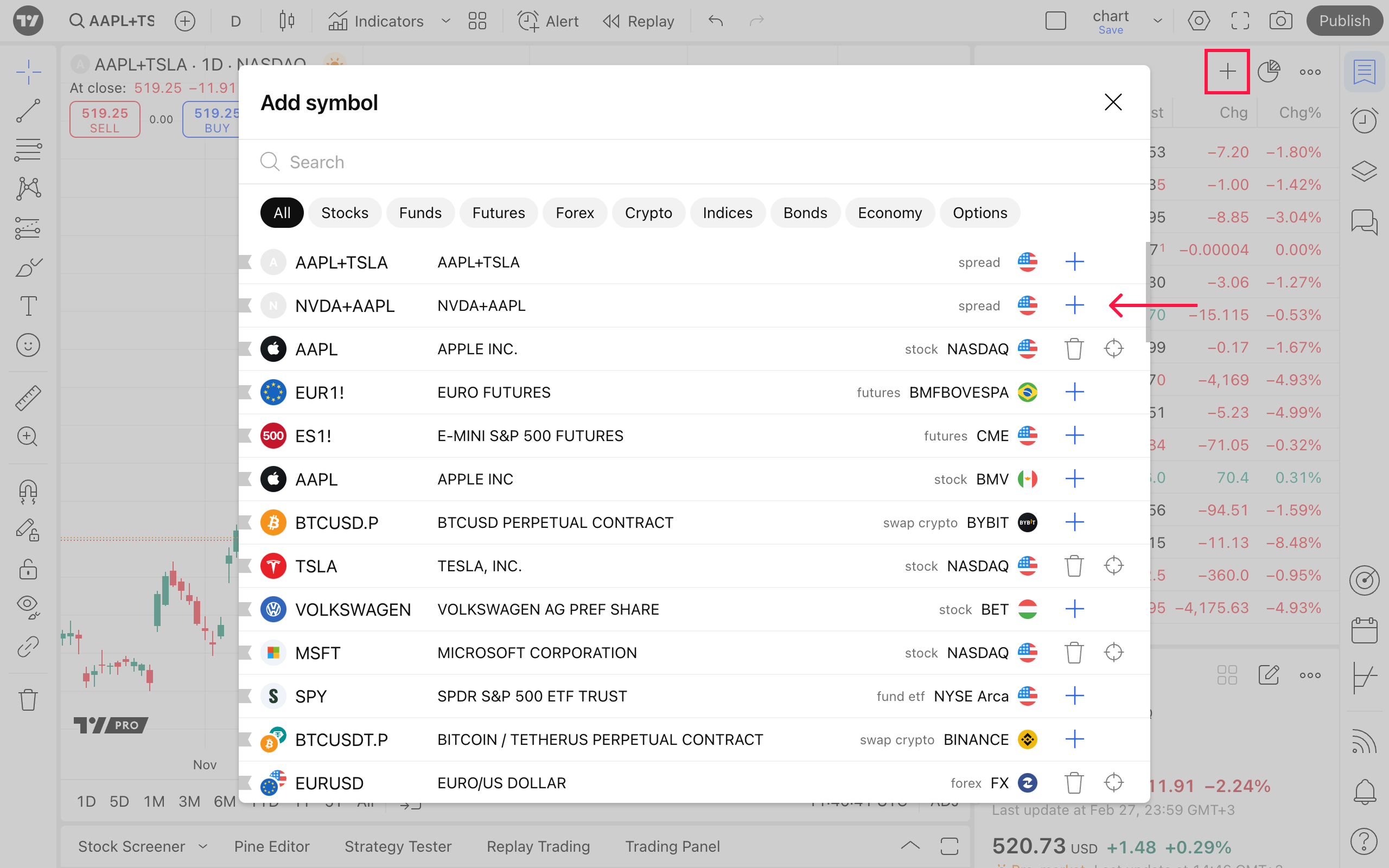Filter symbols by the Crypto tab
The width and height of the screenshot is (1389, 868).
pos(648,213)
